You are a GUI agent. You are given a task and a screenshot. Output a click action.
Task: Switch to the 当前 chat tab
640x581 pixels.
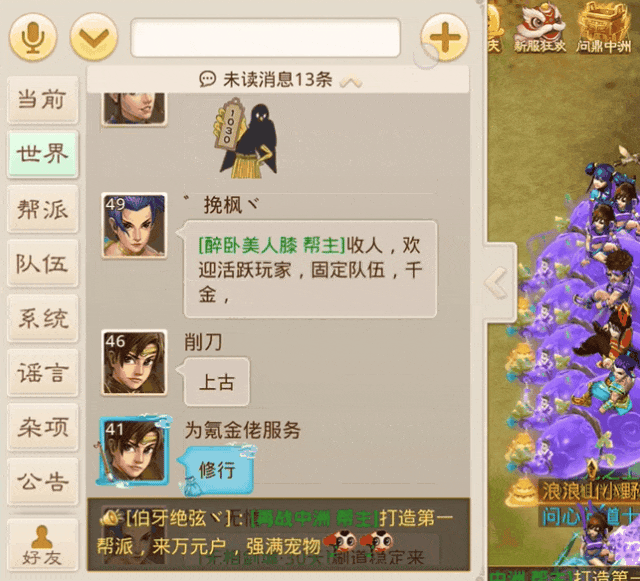(42, 100)
